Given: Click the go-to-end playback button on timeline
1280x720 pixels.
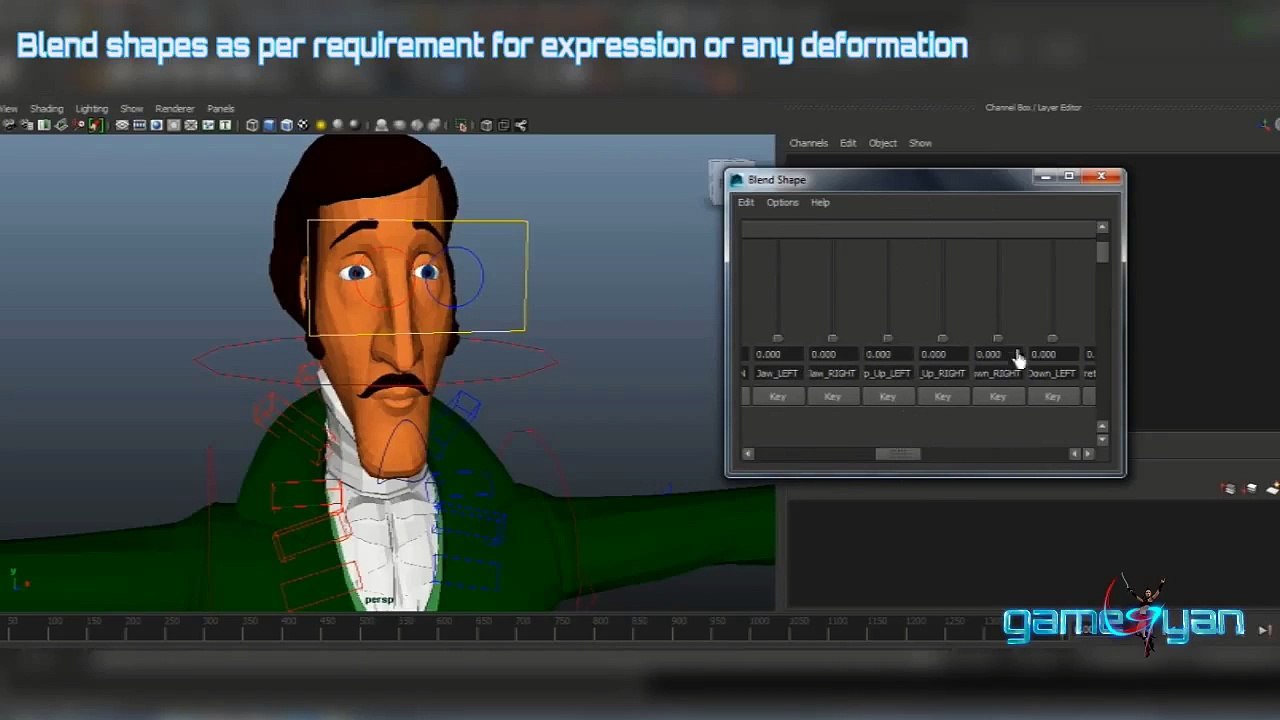Looking at the screenshot, I should click(1265, 630).
